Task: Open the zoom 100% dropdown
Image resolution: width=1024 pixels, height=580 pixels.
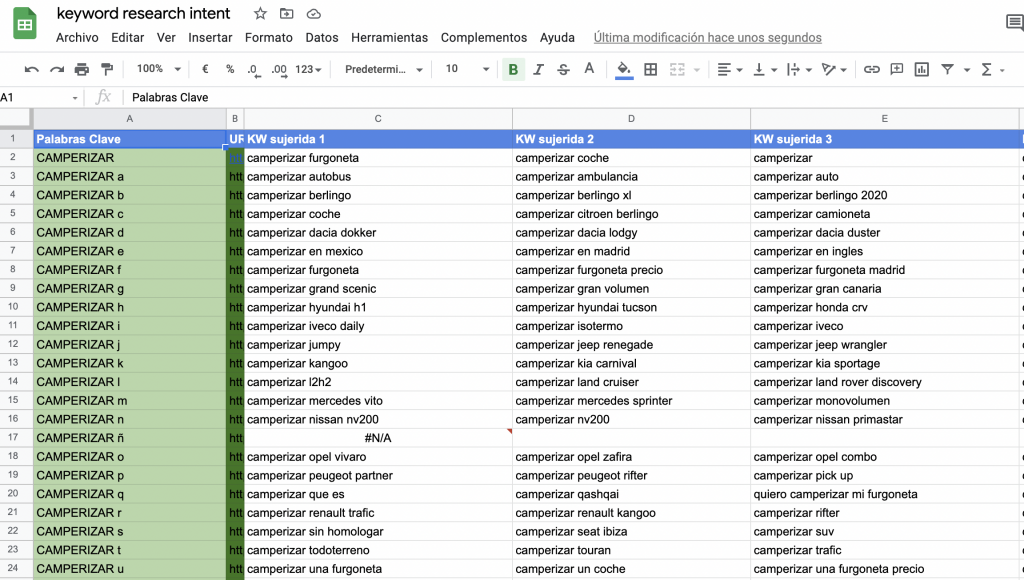Action: (159, 69)
